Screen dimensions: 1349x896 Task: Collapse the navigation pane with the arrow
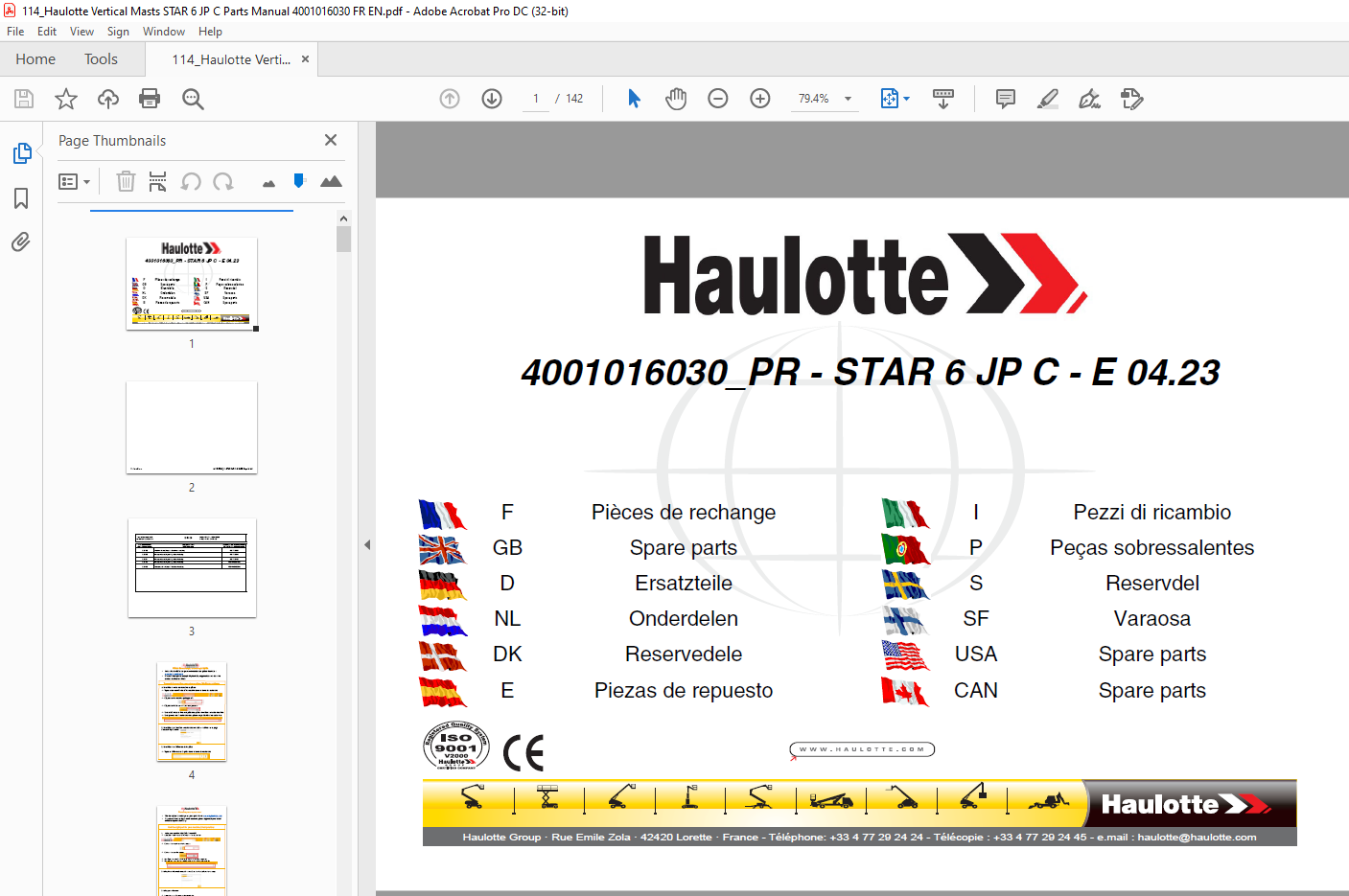[x=367, y=544]
